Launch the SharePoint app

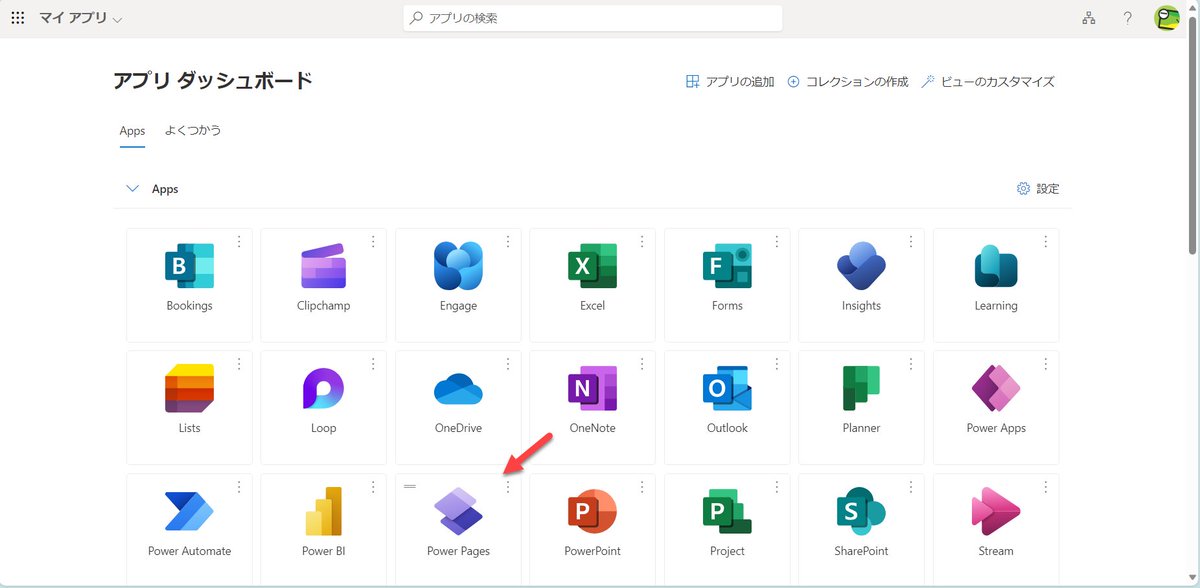coord(861,511)
